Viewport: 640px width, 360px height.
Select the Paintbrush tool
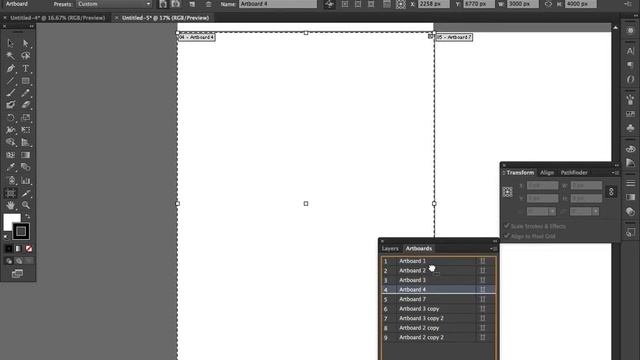11,93
